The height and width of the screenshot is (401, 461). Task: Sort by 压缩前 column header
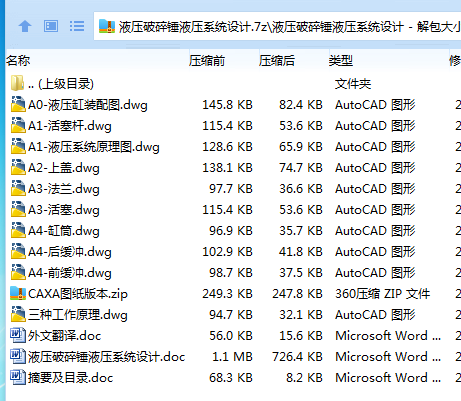207,61
